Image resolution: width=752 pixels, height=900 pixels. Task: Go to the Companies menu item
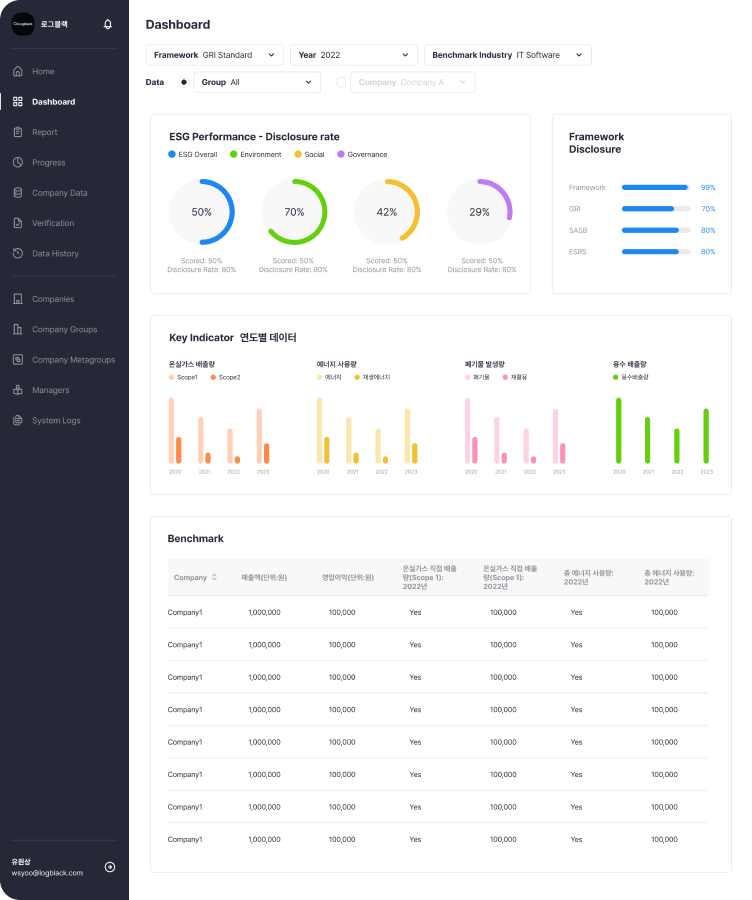tap(53, 299)
